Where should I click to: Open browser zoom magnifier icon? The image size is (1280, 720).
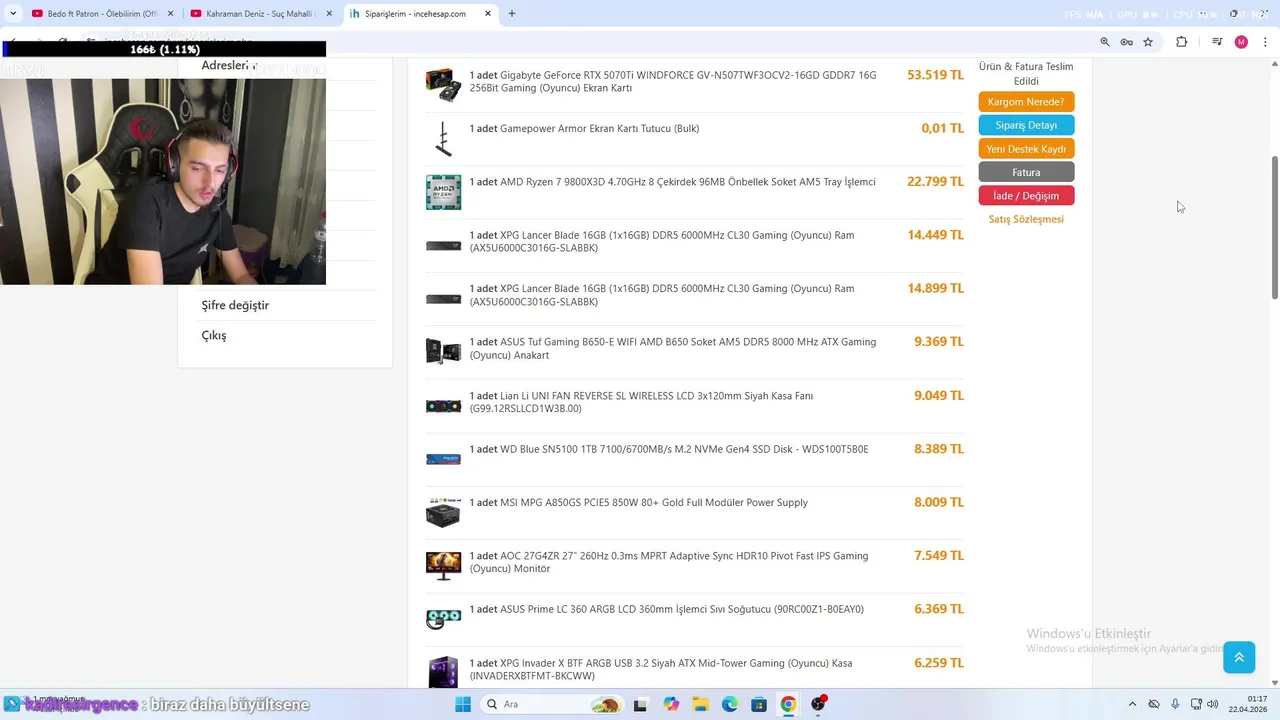point(1105,42)
